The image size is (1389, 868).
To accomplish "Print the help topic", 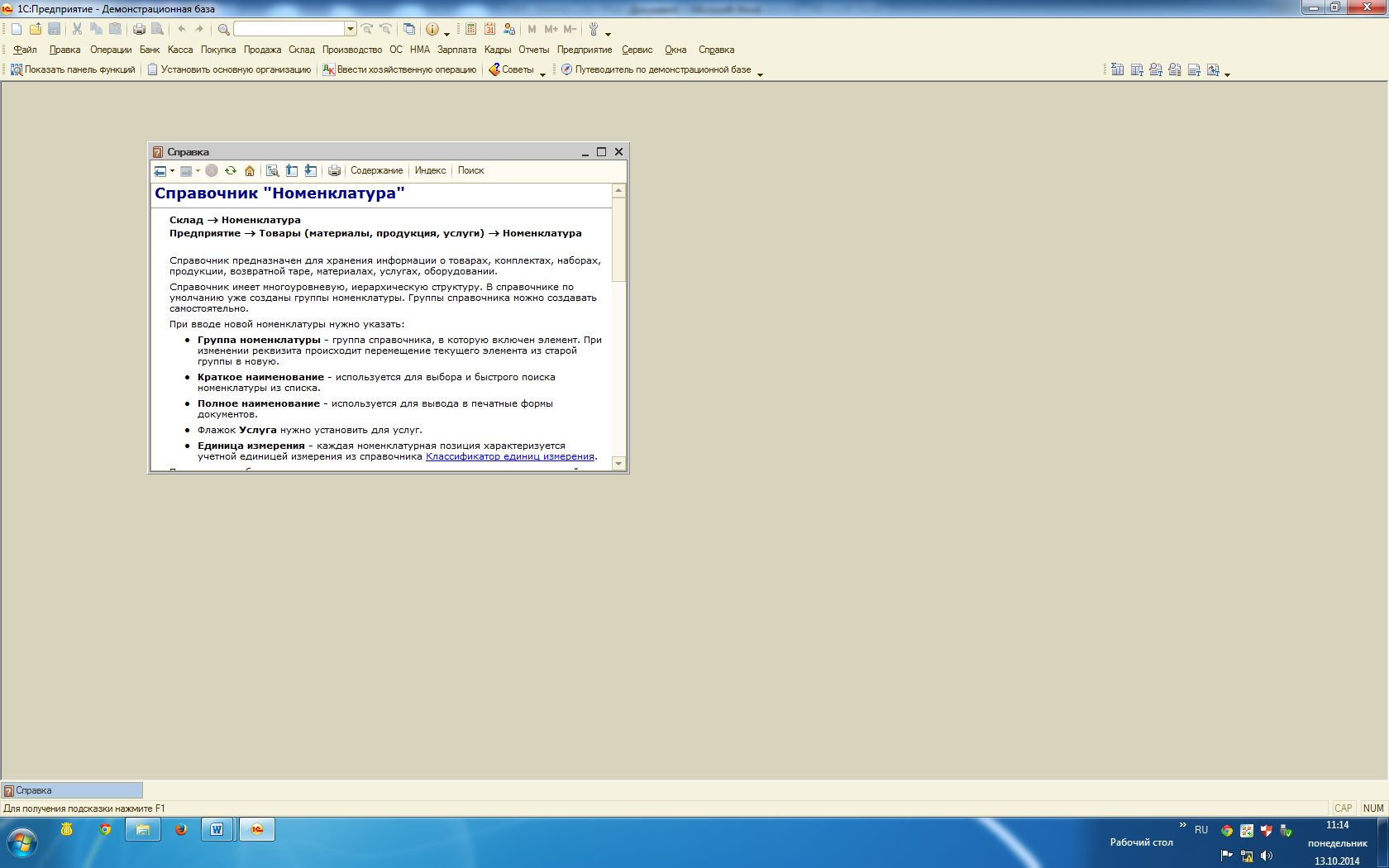I will point(334,171).
